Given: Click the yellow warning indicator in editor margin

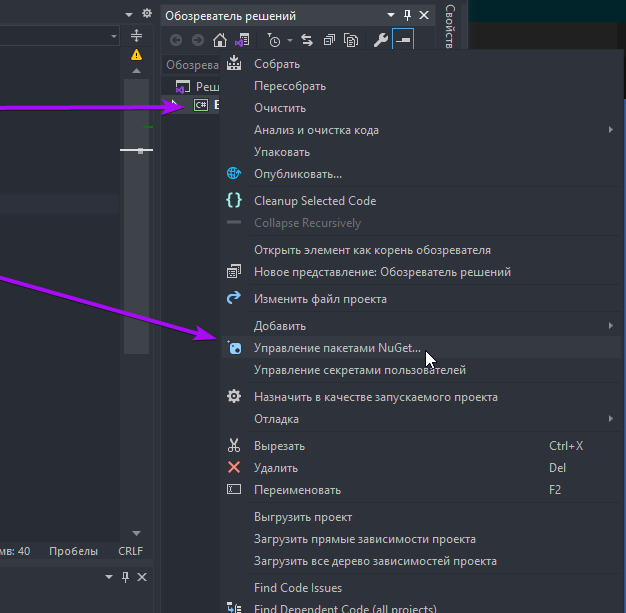Looking at the screenshot, I should click(x=137, y=55).
